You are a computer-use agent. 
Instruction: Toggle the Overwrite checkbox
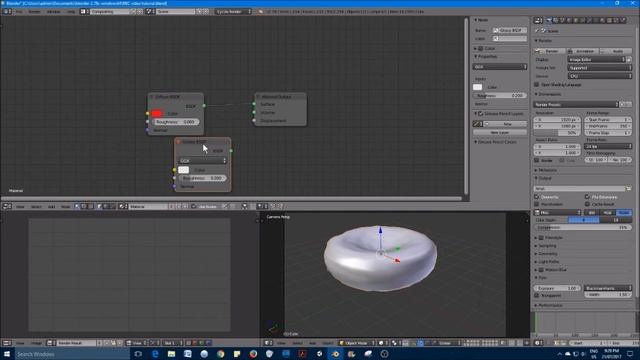(537, 197)
